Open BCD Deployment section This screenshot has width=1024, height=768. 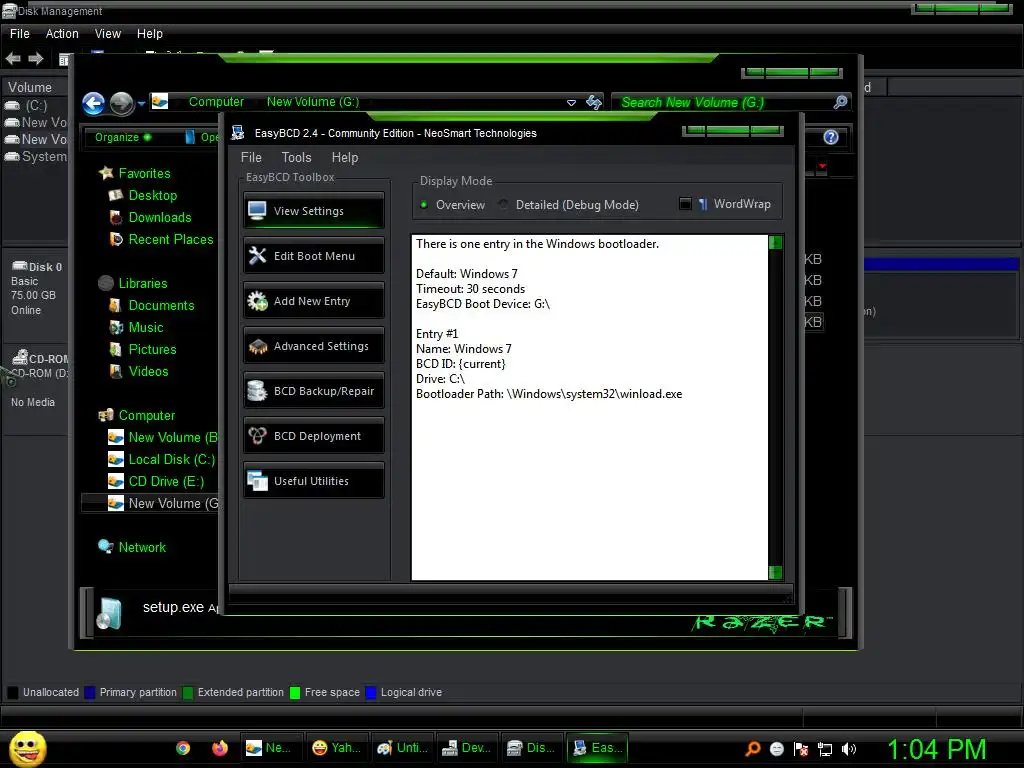(x=313, y=436)
